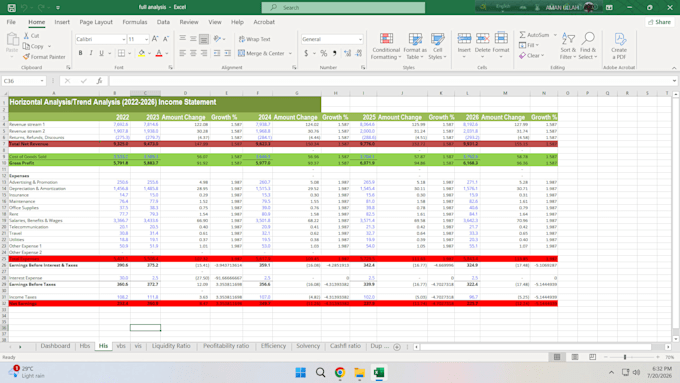This screenshot has width=680, height=383.
Task: Toggle Italic formatting
Action: tap(91, 53)
